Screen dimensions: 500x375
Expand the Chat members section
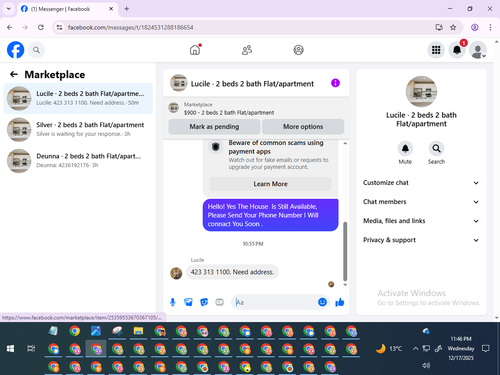pyautogui.click(x=421, y=202)
